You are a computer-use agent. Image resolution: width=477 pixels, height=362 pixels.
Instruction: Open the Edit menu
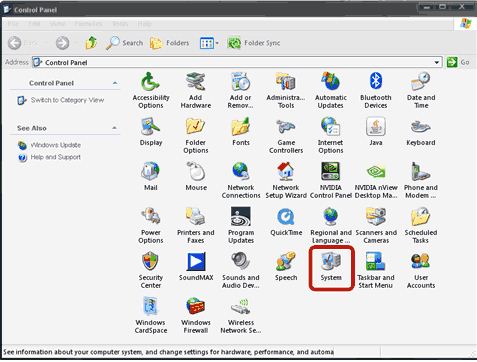pos(34,24)
